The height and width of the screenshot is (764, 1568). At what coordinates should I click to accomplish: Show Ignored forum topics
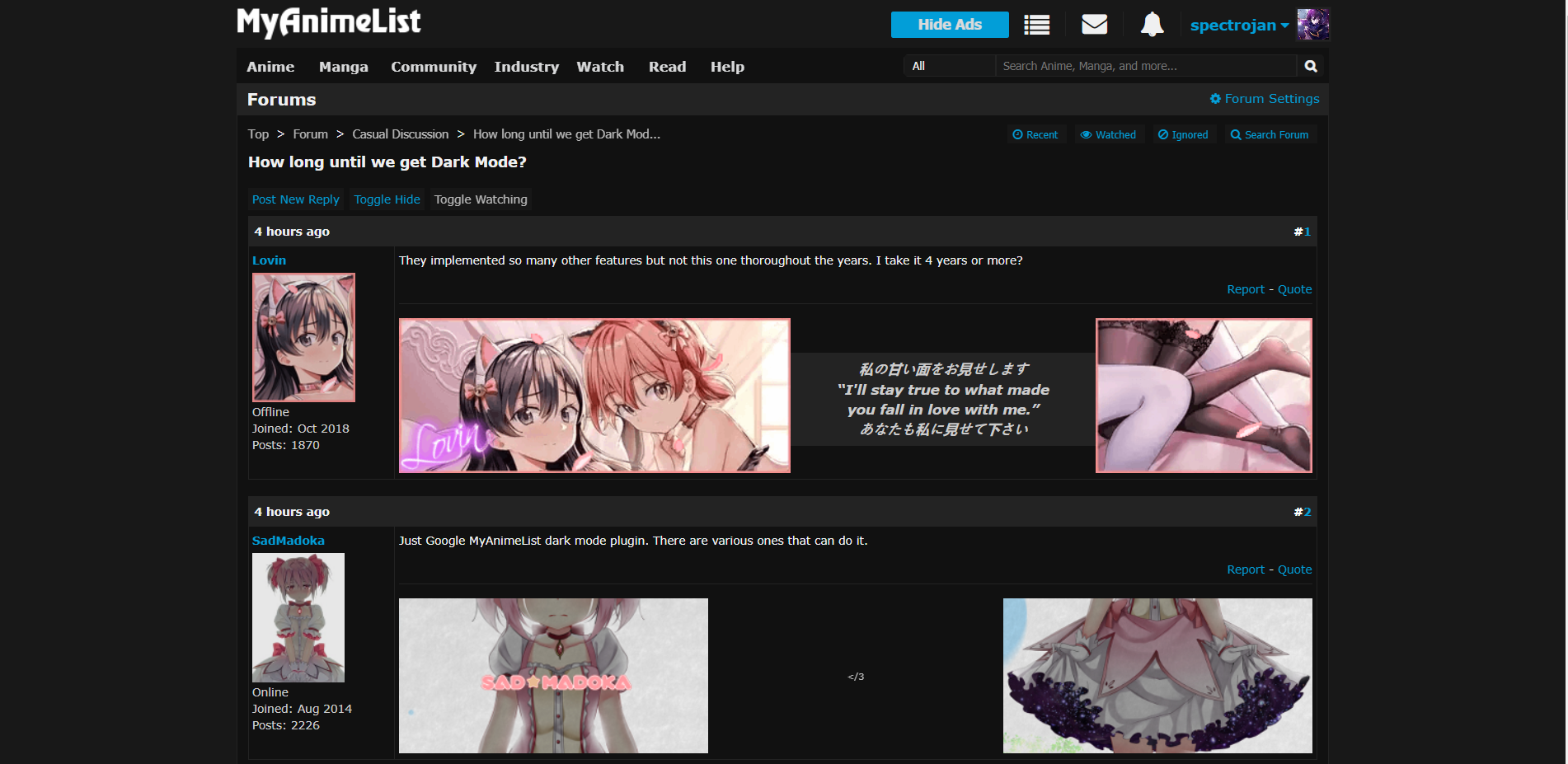[x=1183, y=134]
